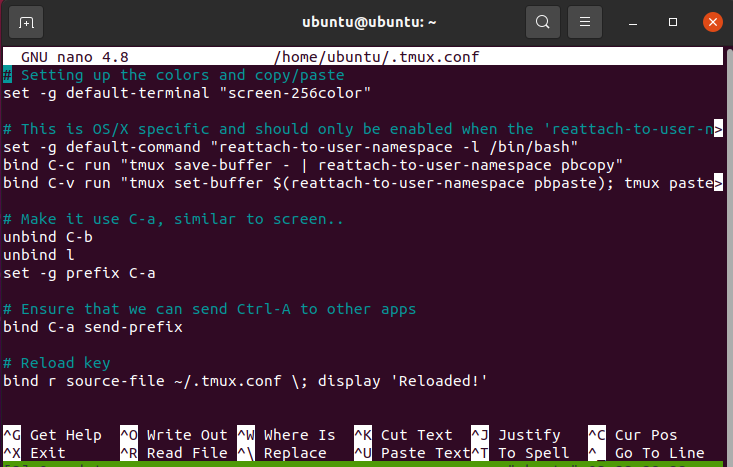Open a new terminal tab

[26, 22]
